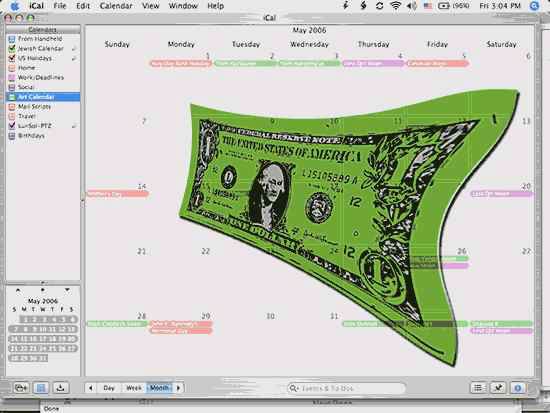Screen dimensions: 550x413
Task: Open the iCal application menu
Action: (36, 6)
